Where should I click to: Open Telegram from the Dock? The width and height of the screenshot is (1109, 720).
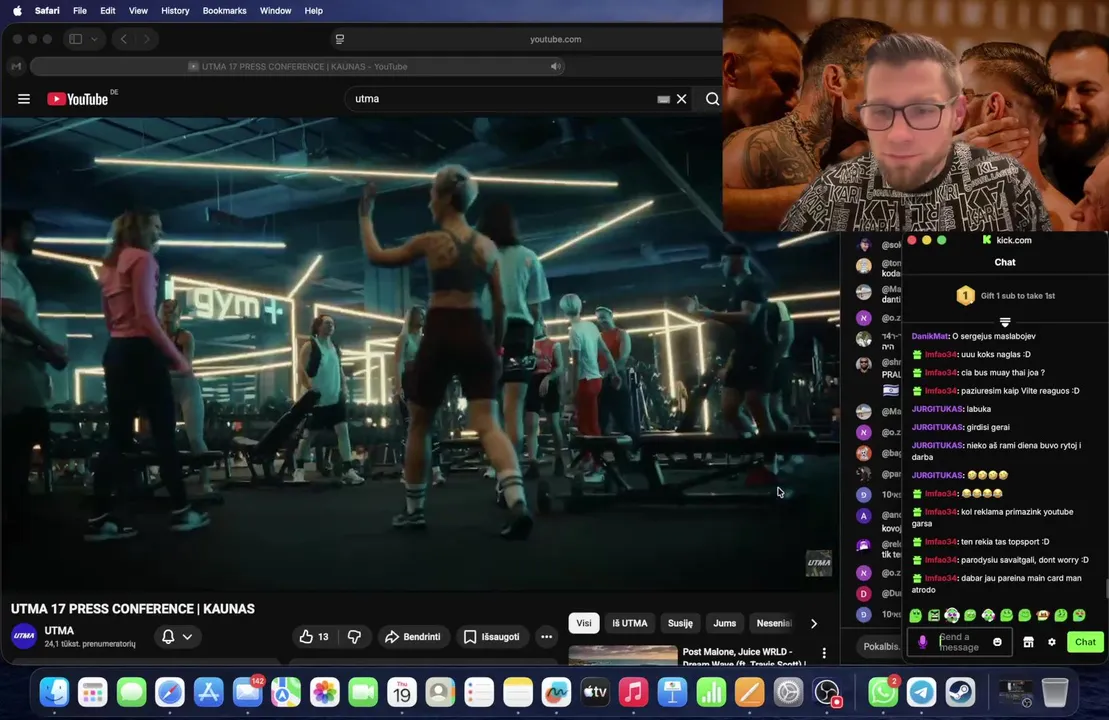pyautogui.click(x=922, y=692)
